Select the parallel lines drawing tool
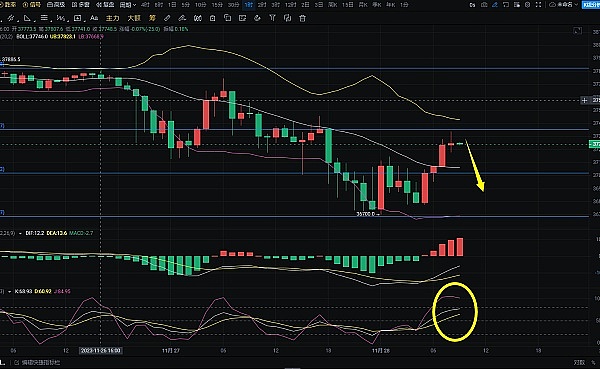The height and width of the screenshot is (369, 600). tap(44, 18)
